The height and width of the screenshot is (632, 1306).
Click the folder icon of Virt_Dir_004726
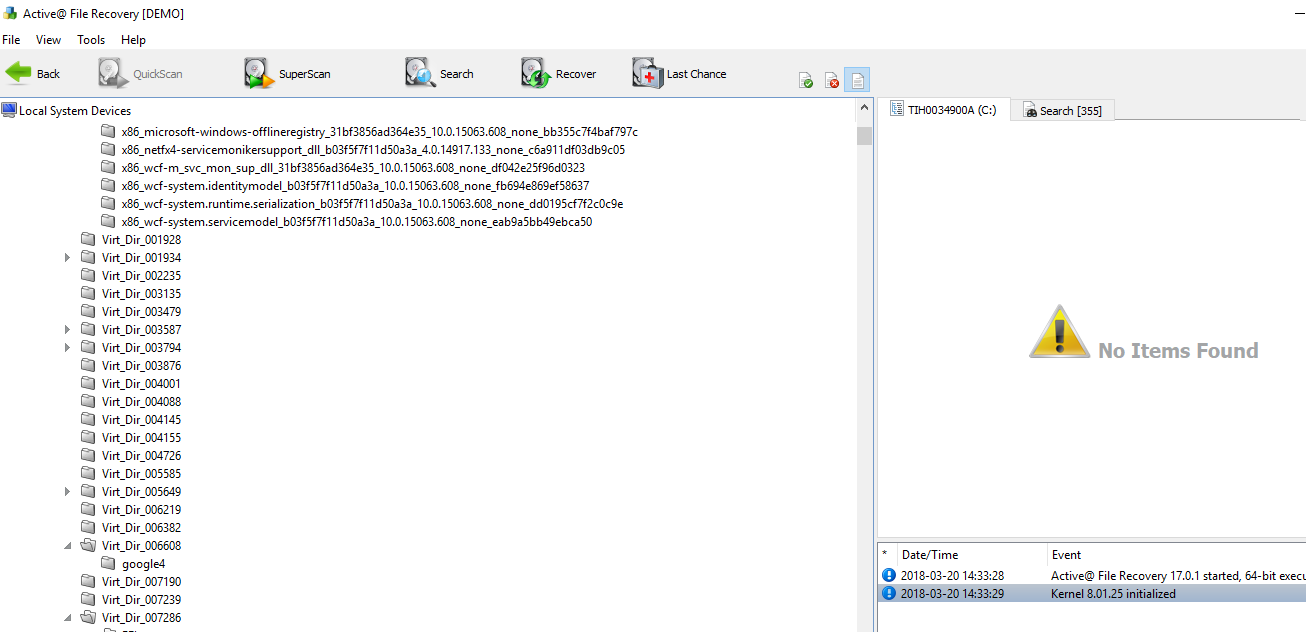88,456
